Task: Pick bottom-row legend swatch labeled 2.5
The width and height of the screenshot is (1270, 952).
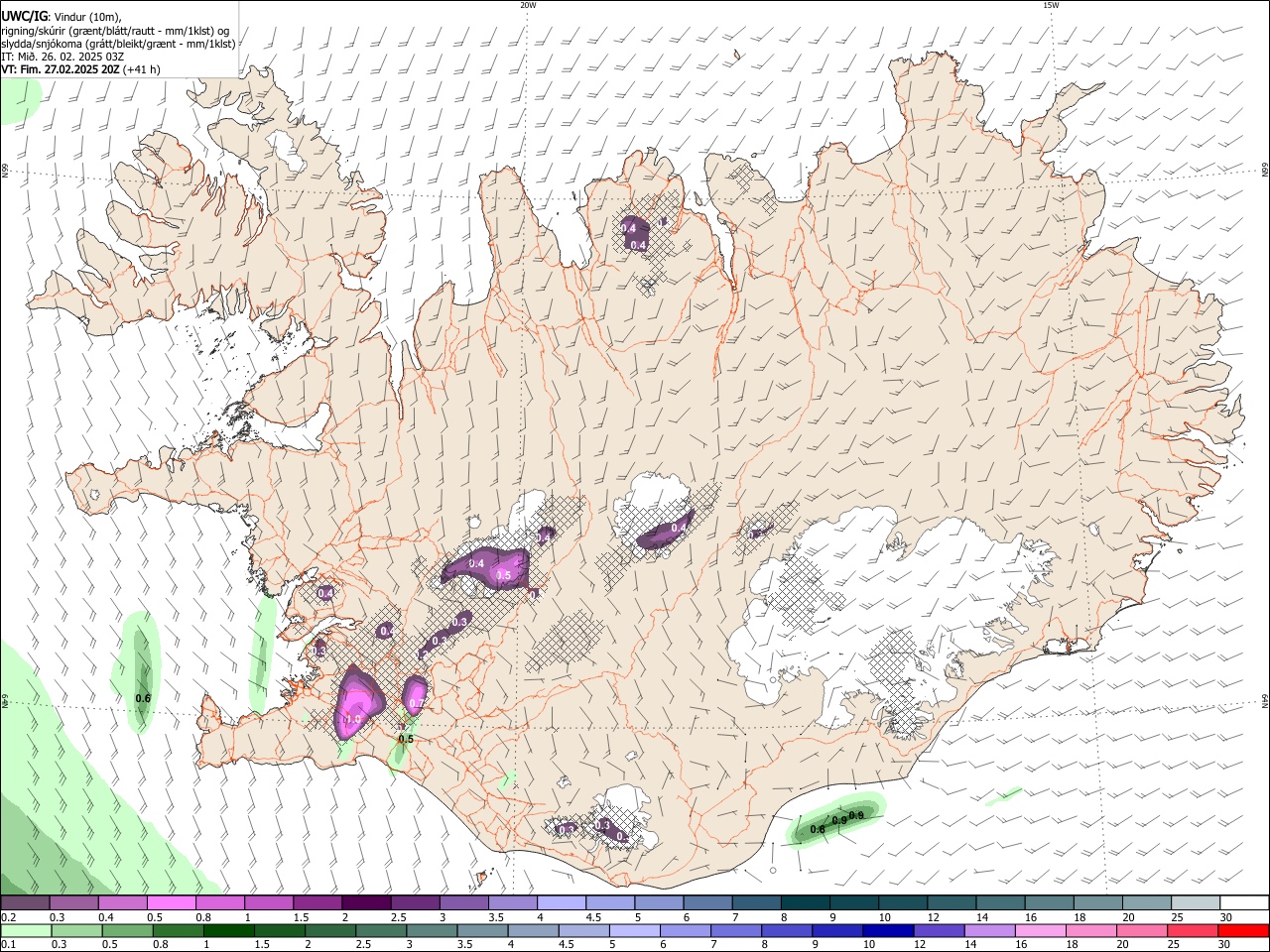Action: click(x=381, y=930)
